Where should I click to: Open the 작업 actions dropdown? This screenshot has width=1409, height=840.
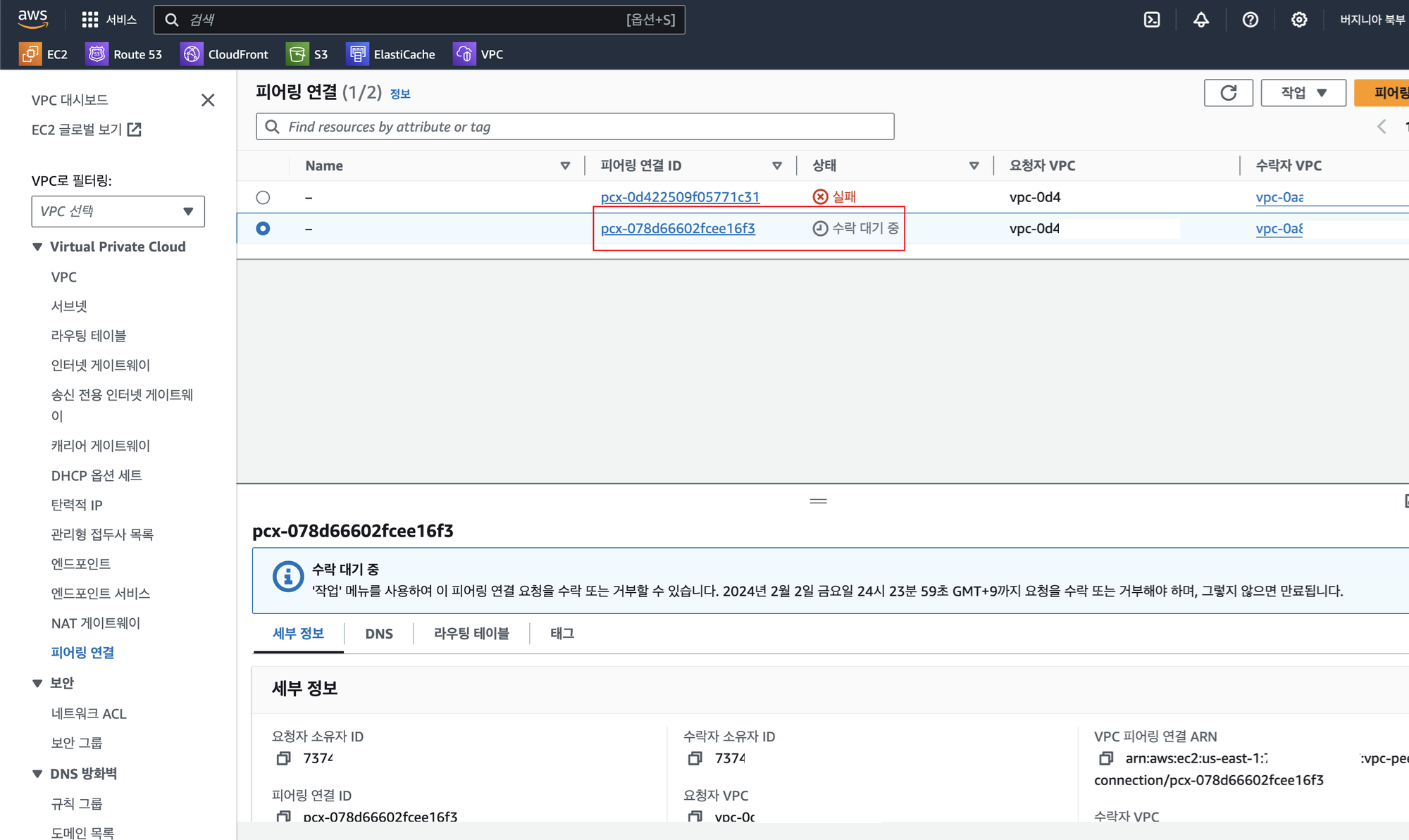(x=1303, y=93)
